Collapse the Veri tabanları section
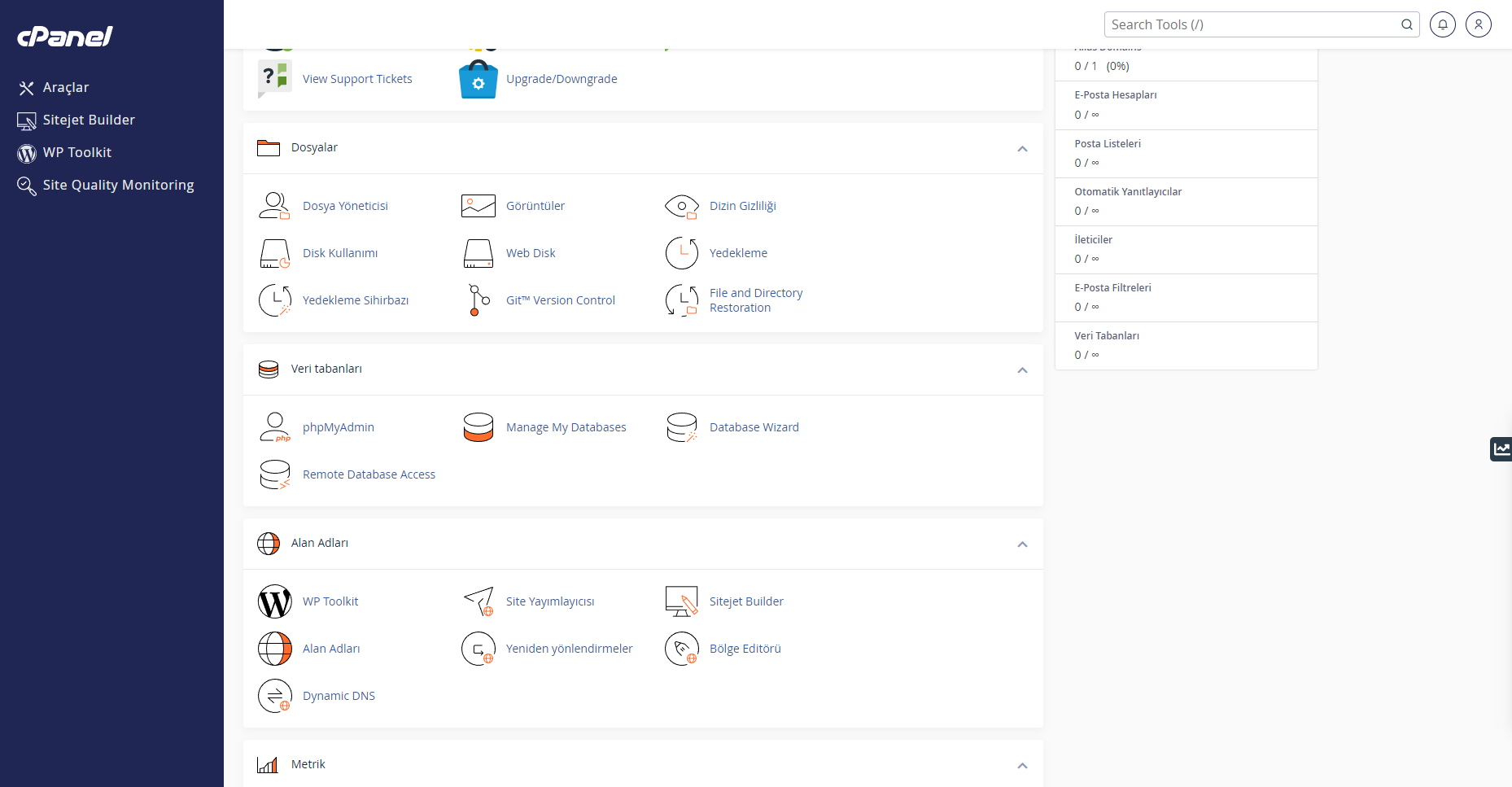Viewport: 1512px width, 787px height. click(1022, 370)
